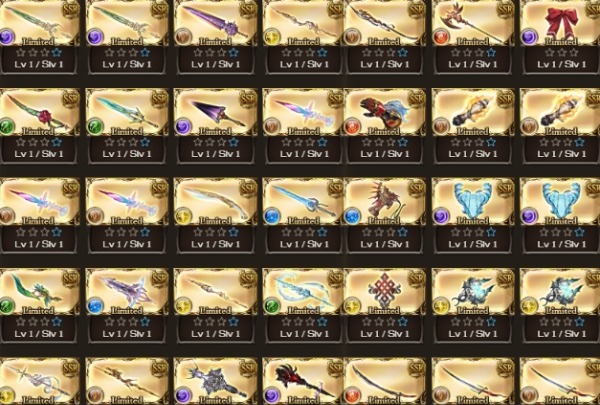Select the red rose sword card
The image size is (600, 405).
coord(39,112)
